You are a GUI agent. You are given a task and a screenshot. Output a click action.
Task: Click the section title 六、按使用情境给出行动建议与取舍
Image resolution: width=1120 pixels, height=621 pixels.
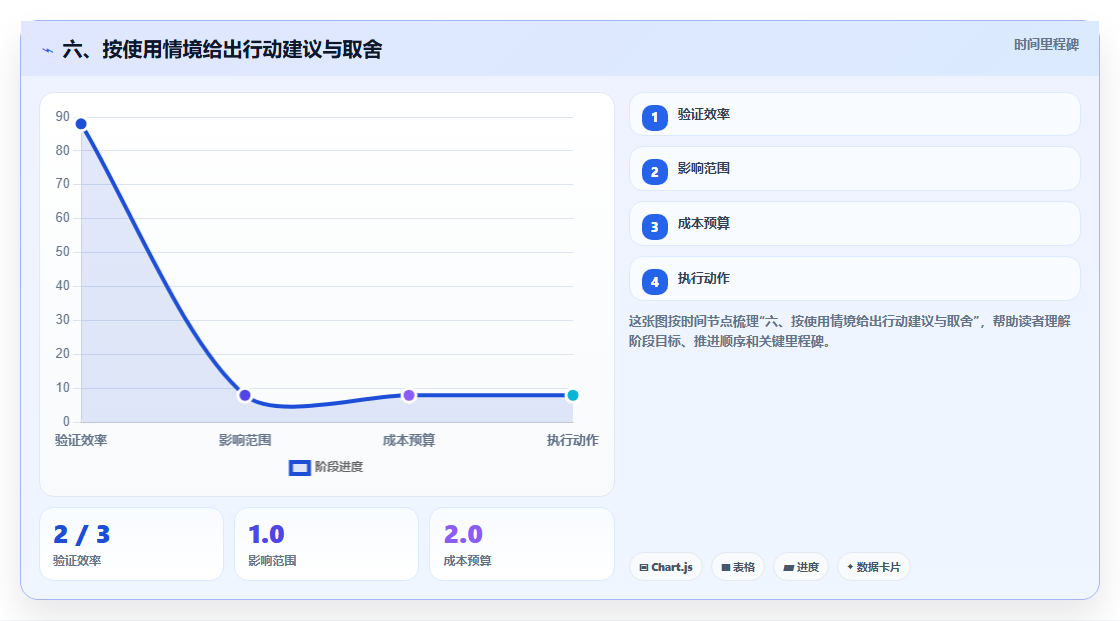point(222,49)
